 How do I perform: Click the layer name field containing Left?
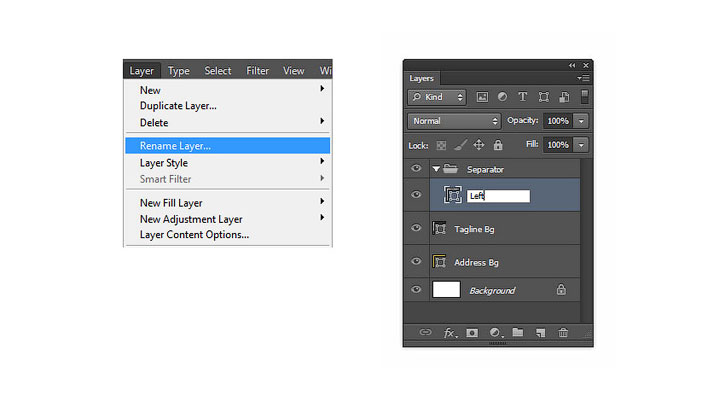(498, 196)
